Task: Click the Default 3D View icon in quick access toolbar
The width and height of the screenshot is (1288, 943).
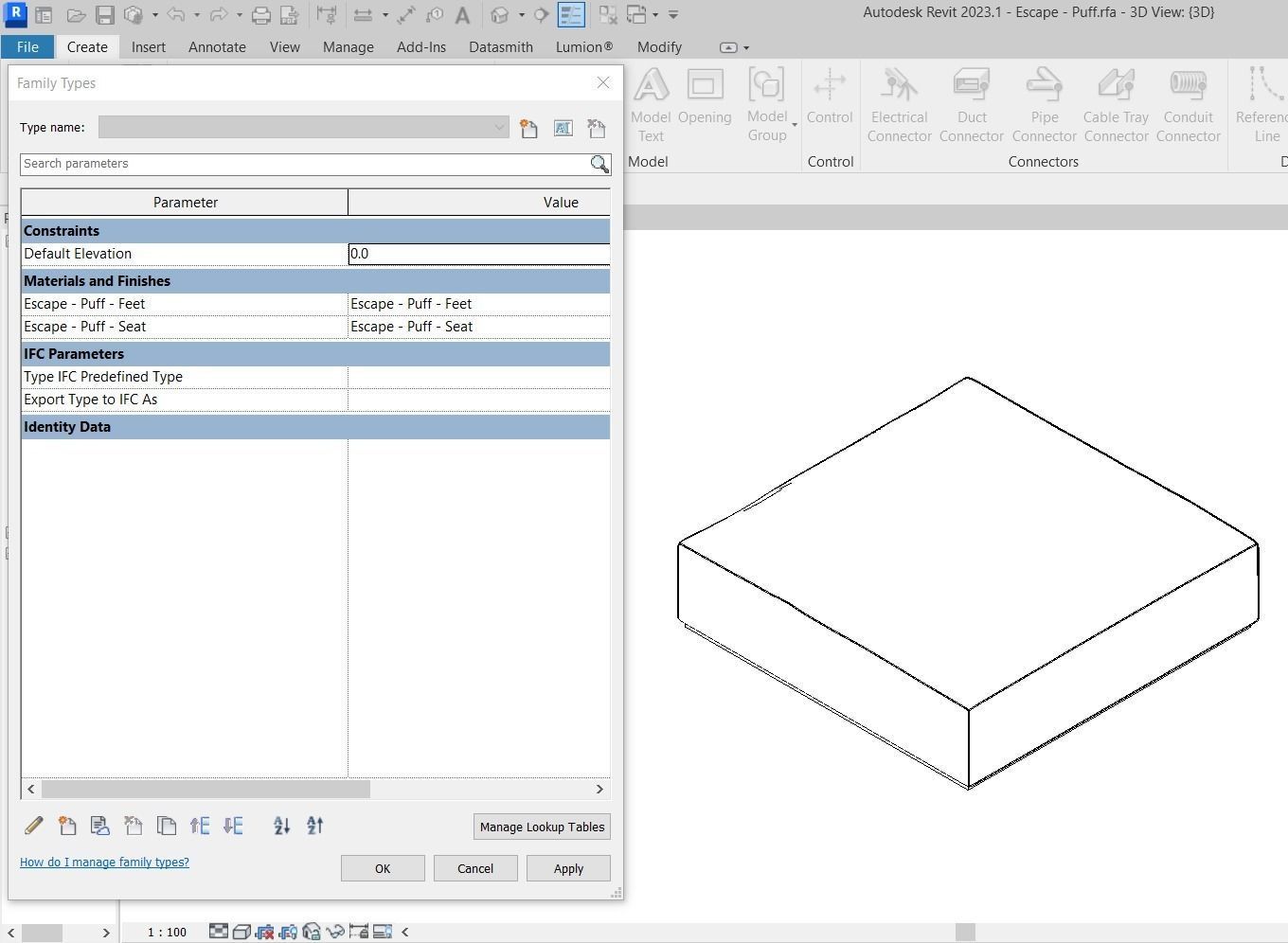Action: click(499, 14)
